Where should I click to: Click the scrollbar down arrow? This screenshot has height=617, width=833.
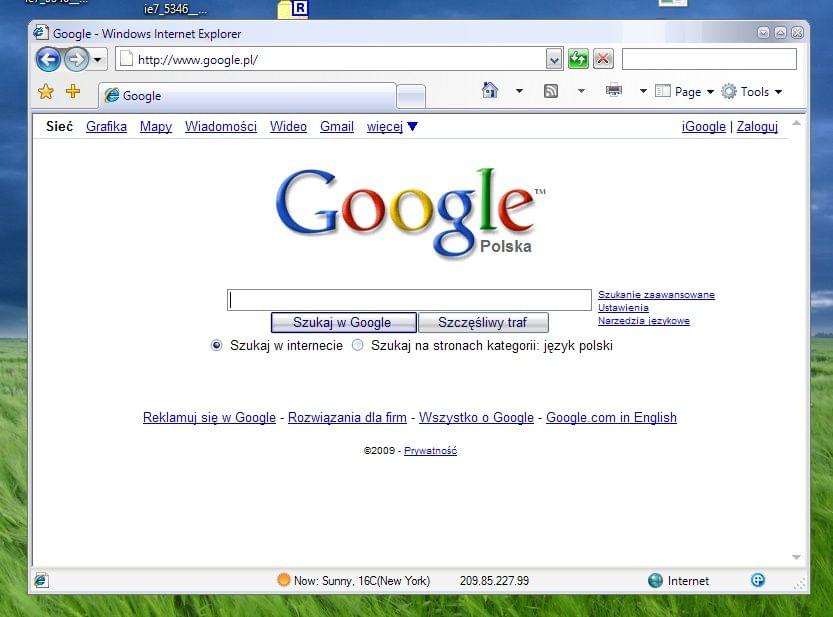[796, 557]
